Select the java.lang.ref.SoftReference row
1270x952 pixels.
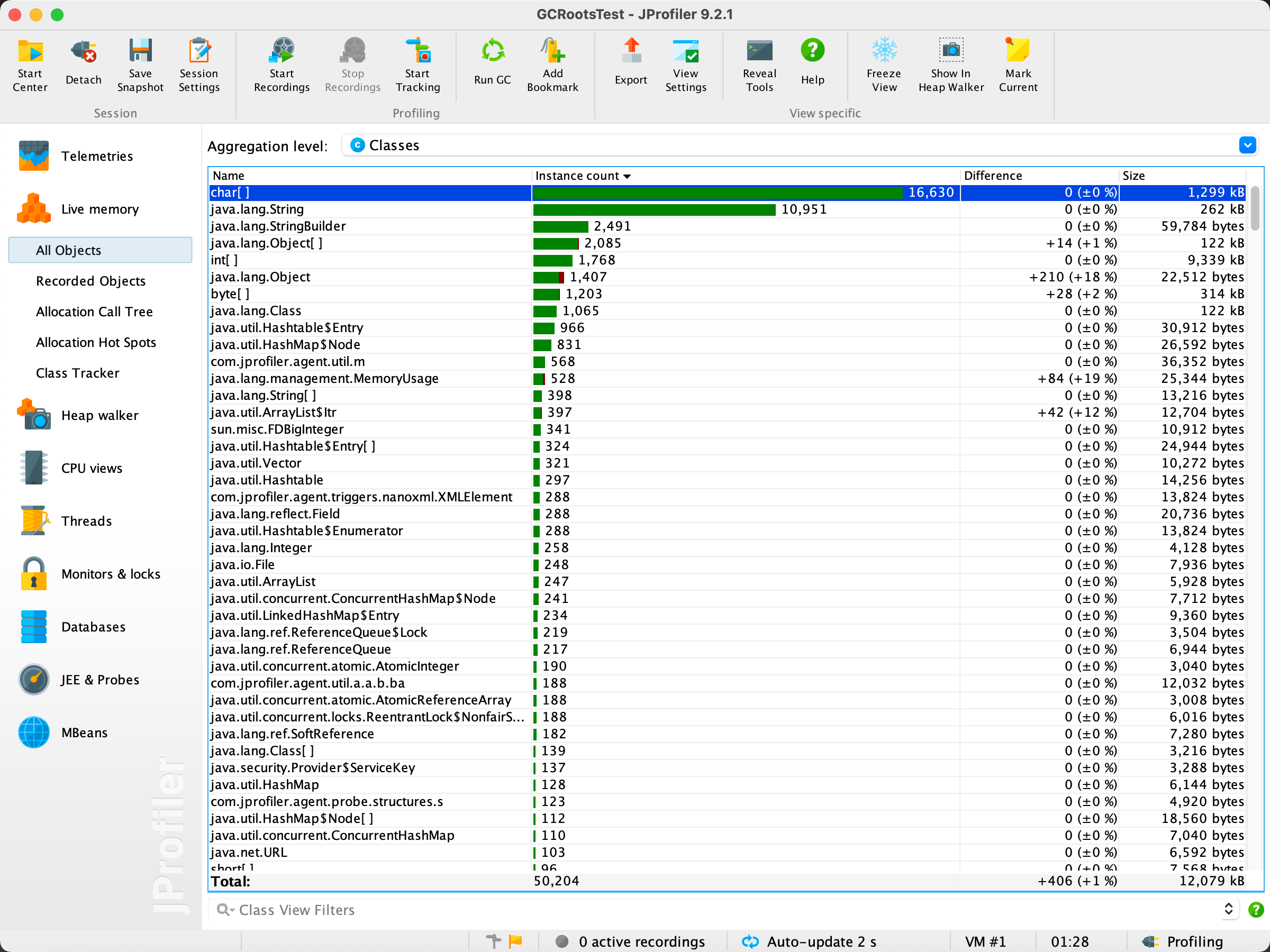(x=727, y=734)
